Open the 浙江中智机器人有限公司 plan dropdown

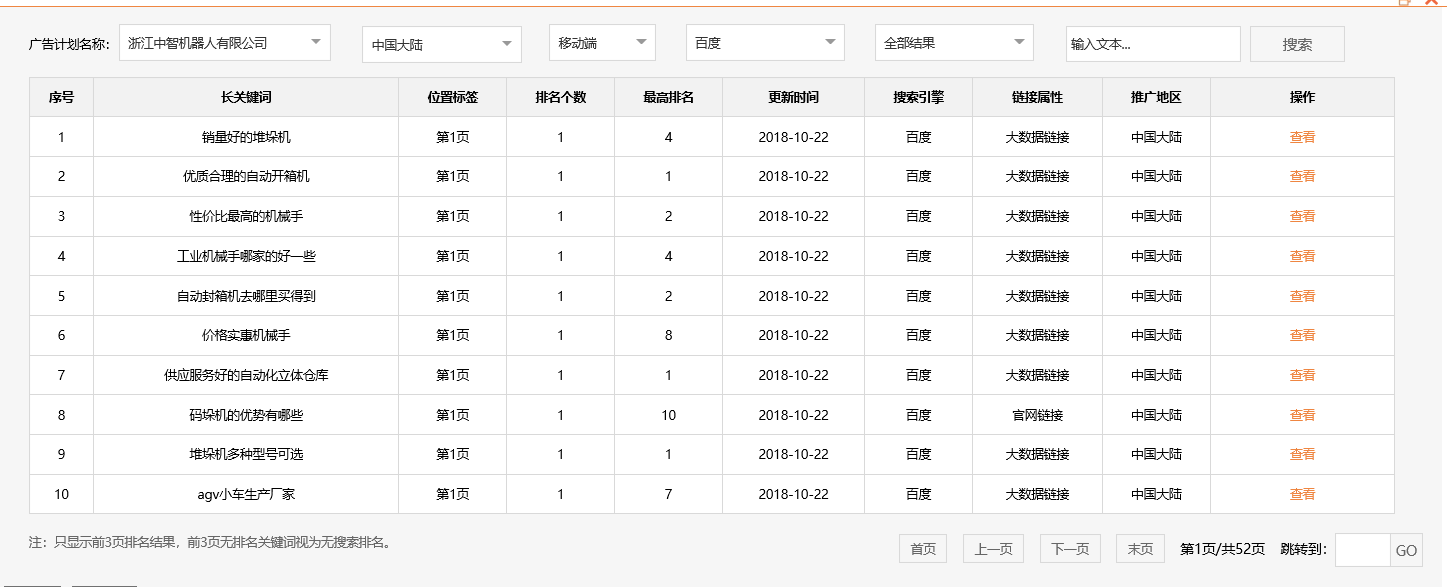tap(225, 43)
